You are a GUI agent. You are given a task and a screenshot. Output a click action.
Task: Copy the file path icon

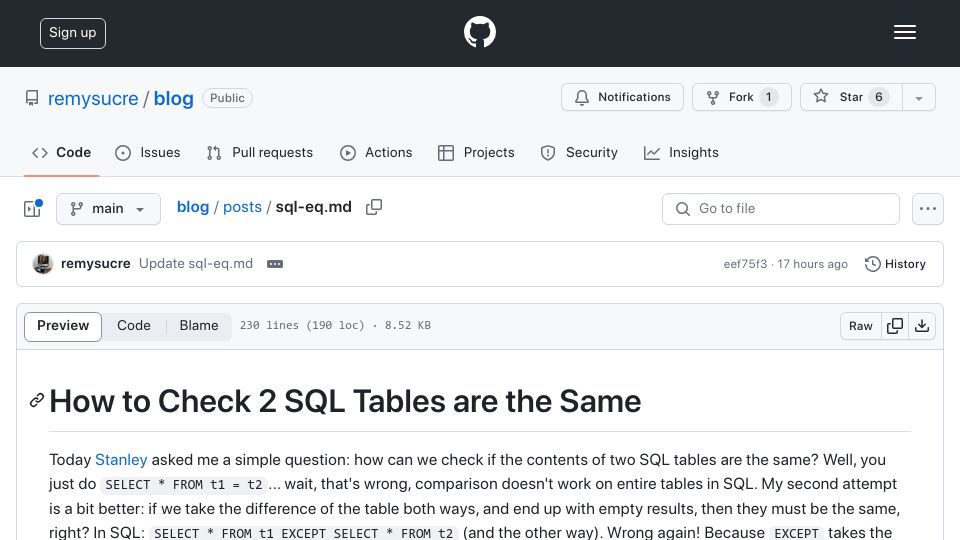[x=373, y=207]
